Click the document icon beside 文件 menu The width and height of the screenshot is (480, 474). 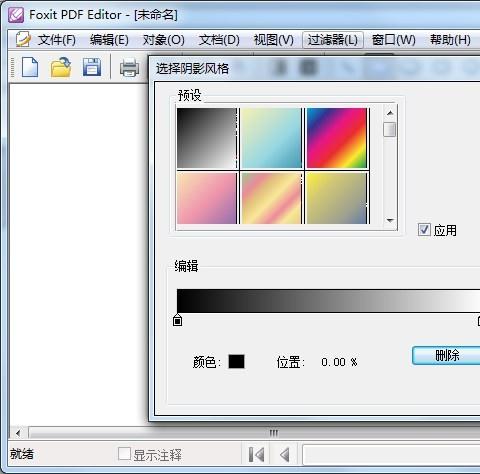(x=23, y=39)
